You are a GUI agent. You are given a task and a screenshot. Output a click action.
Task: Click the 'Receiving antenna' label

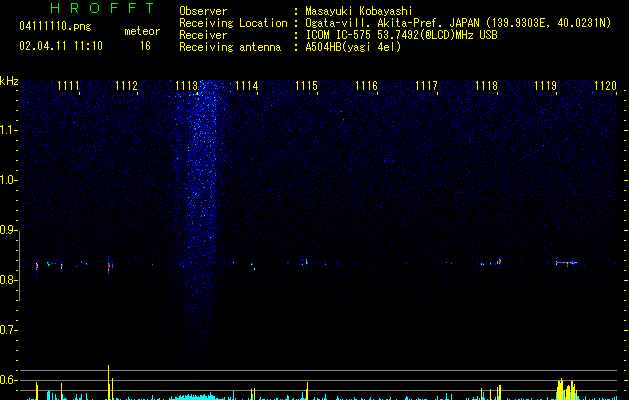tap(230, 47)
